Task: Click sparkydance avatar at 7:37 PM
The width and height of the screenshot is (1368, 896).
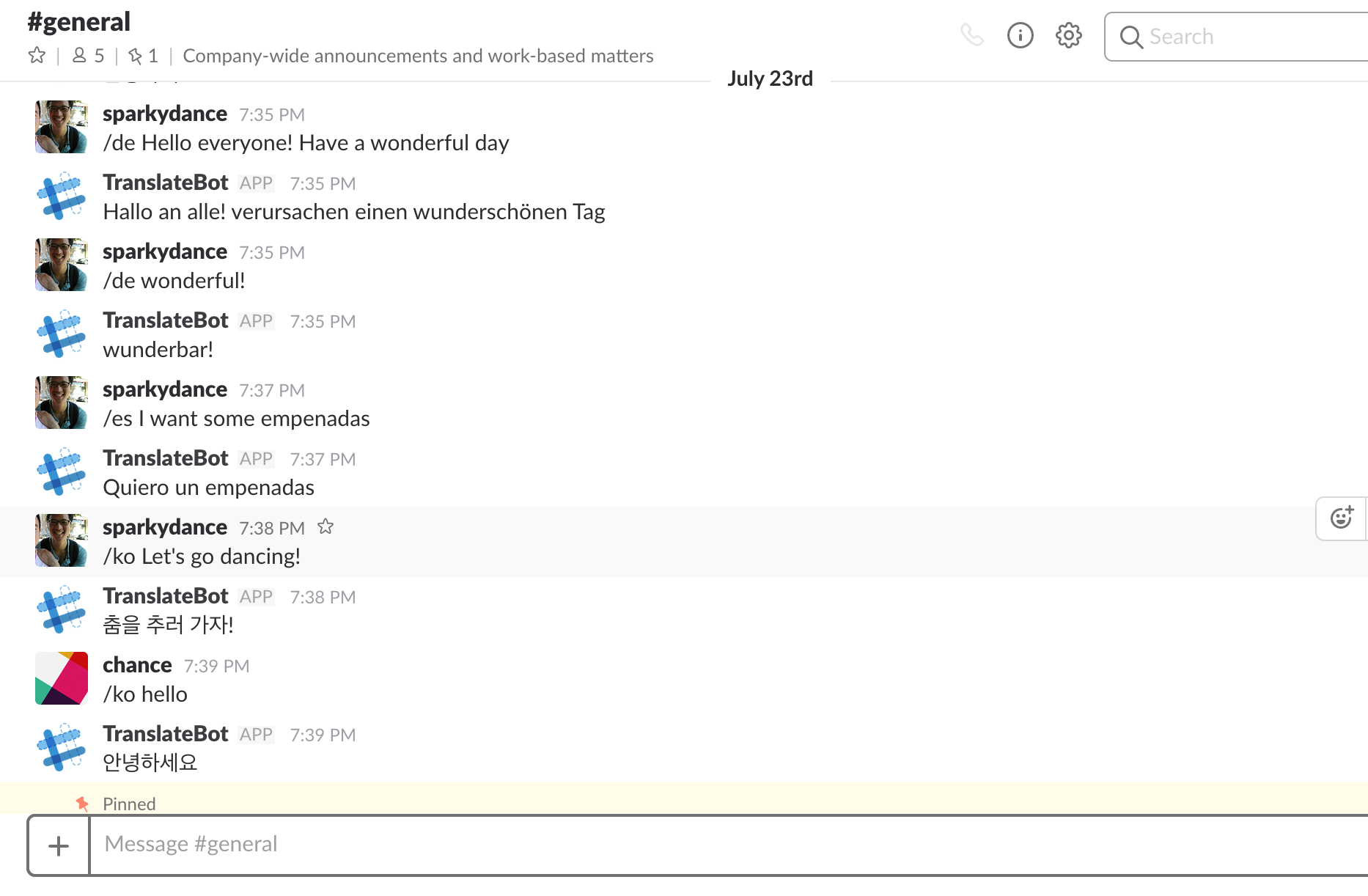Action: click(x=62, y=403)
